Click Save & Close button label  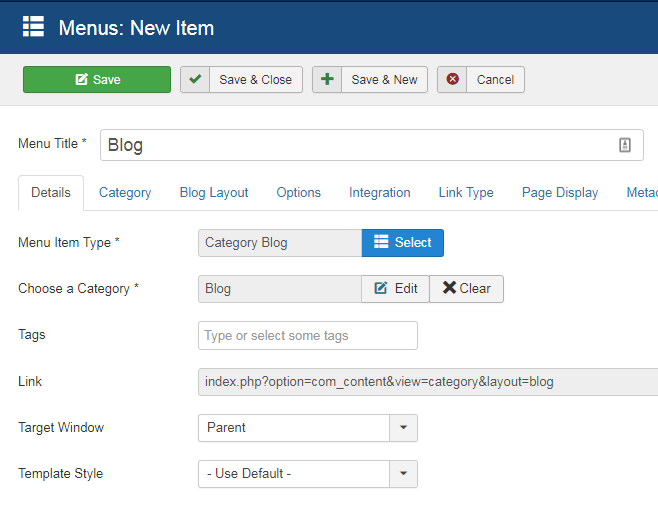[256, 79]
